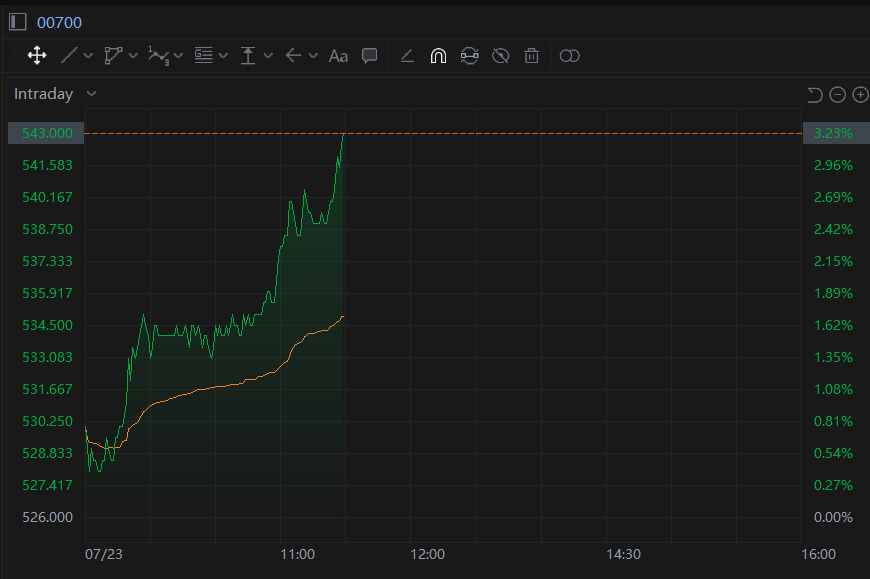The image size is (870, 579).
Task: Click the 534.500 price axis label
Action: click(47, 325)
